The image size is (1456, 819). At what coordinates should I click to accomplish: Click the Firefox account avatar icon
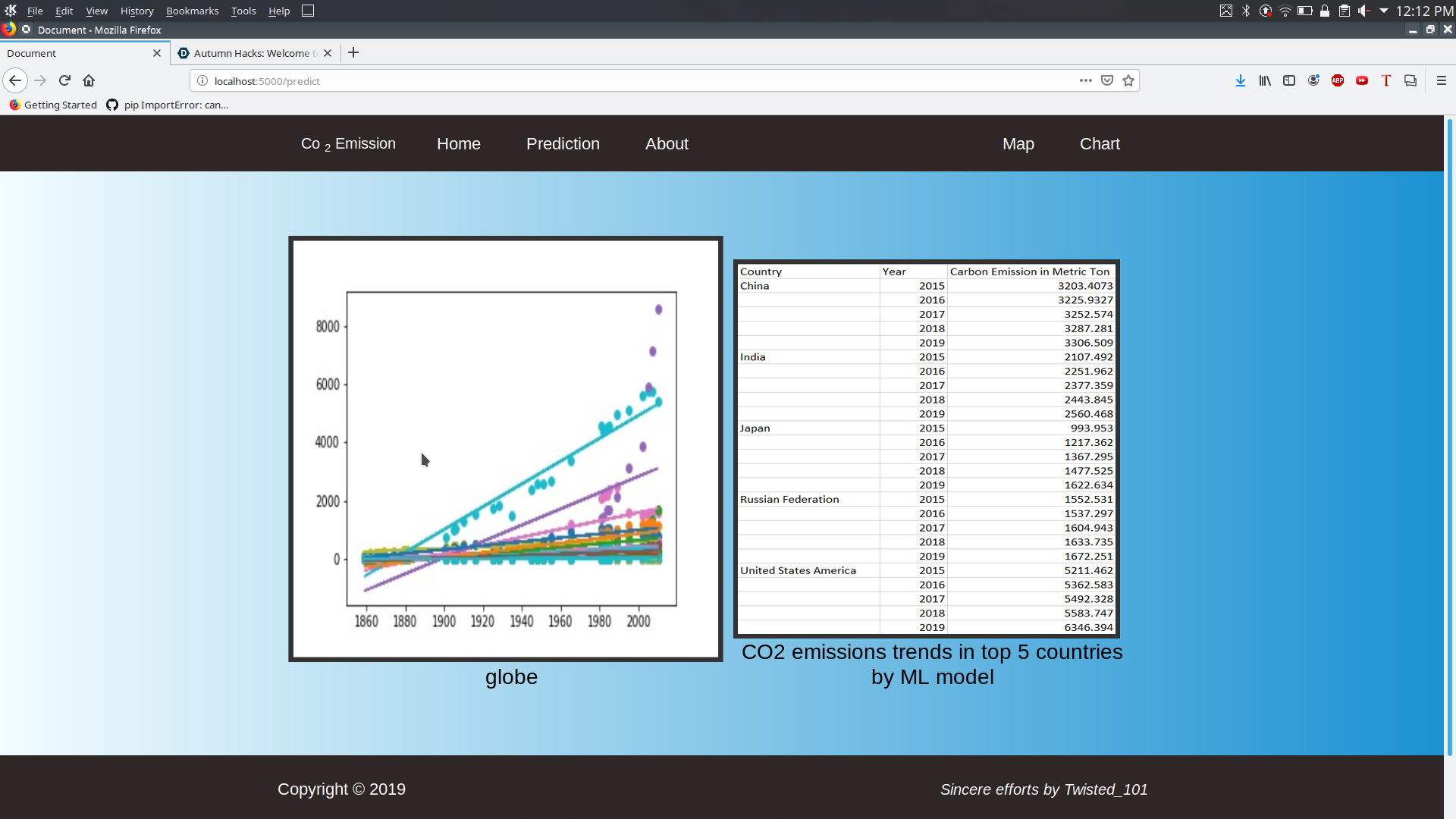pos(1313,80)
